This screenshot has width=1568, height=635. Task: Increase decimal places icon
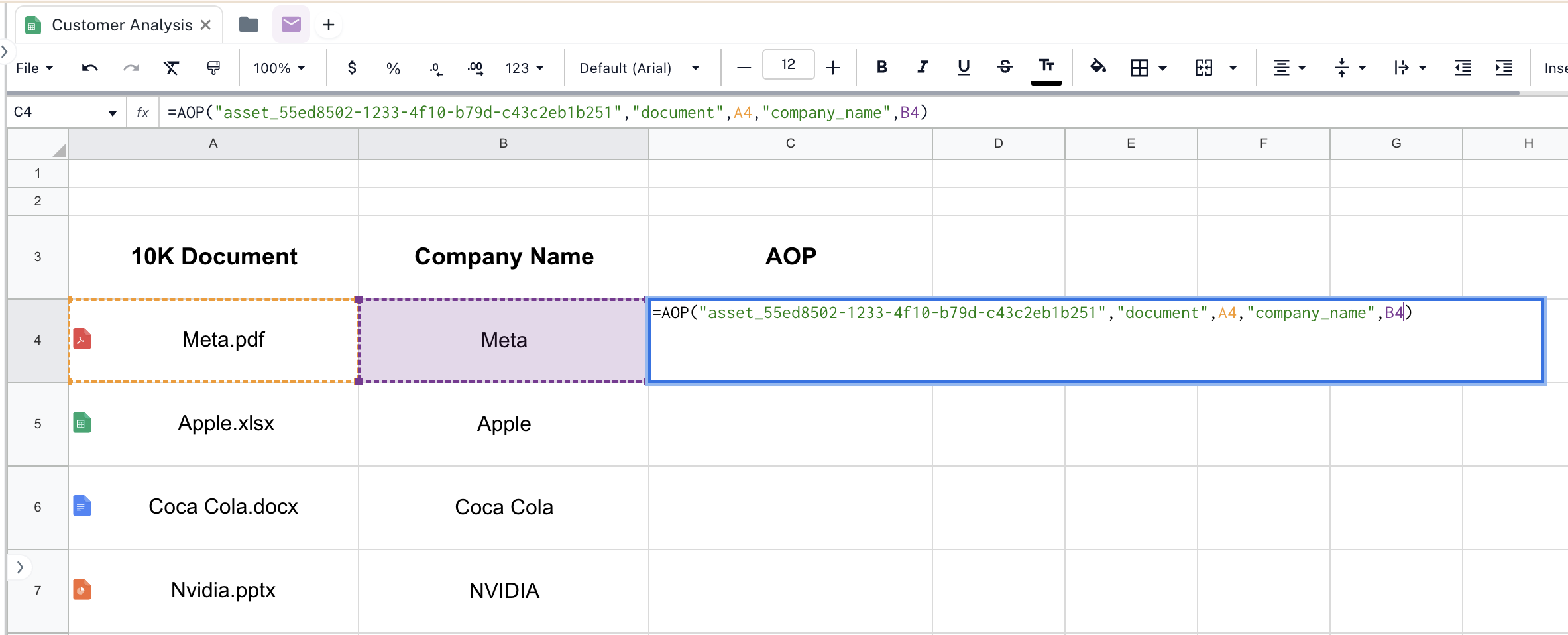[x=475, y=68]
